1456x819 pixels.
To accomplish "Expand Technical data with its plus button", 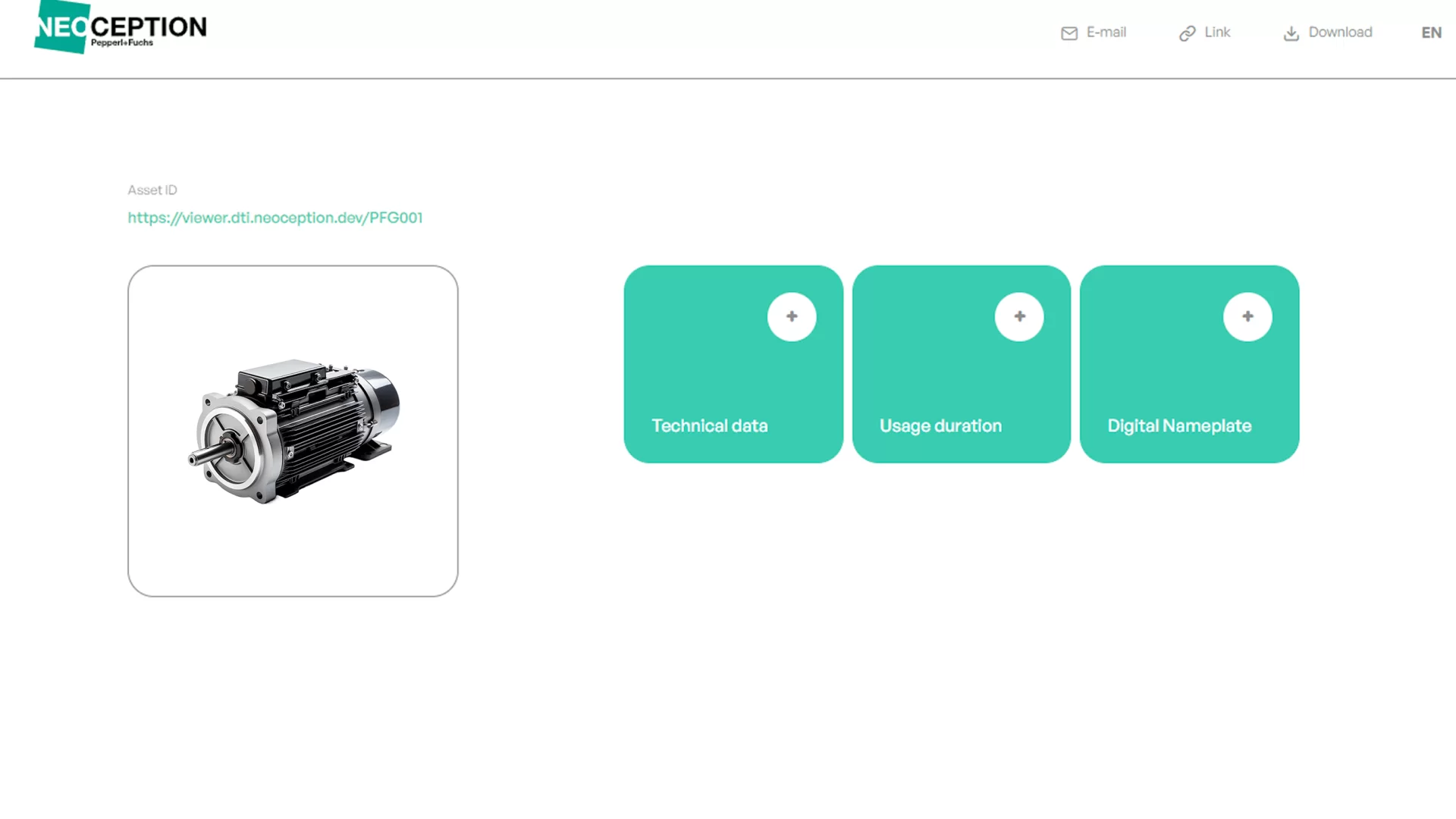I will coord(792,316).
